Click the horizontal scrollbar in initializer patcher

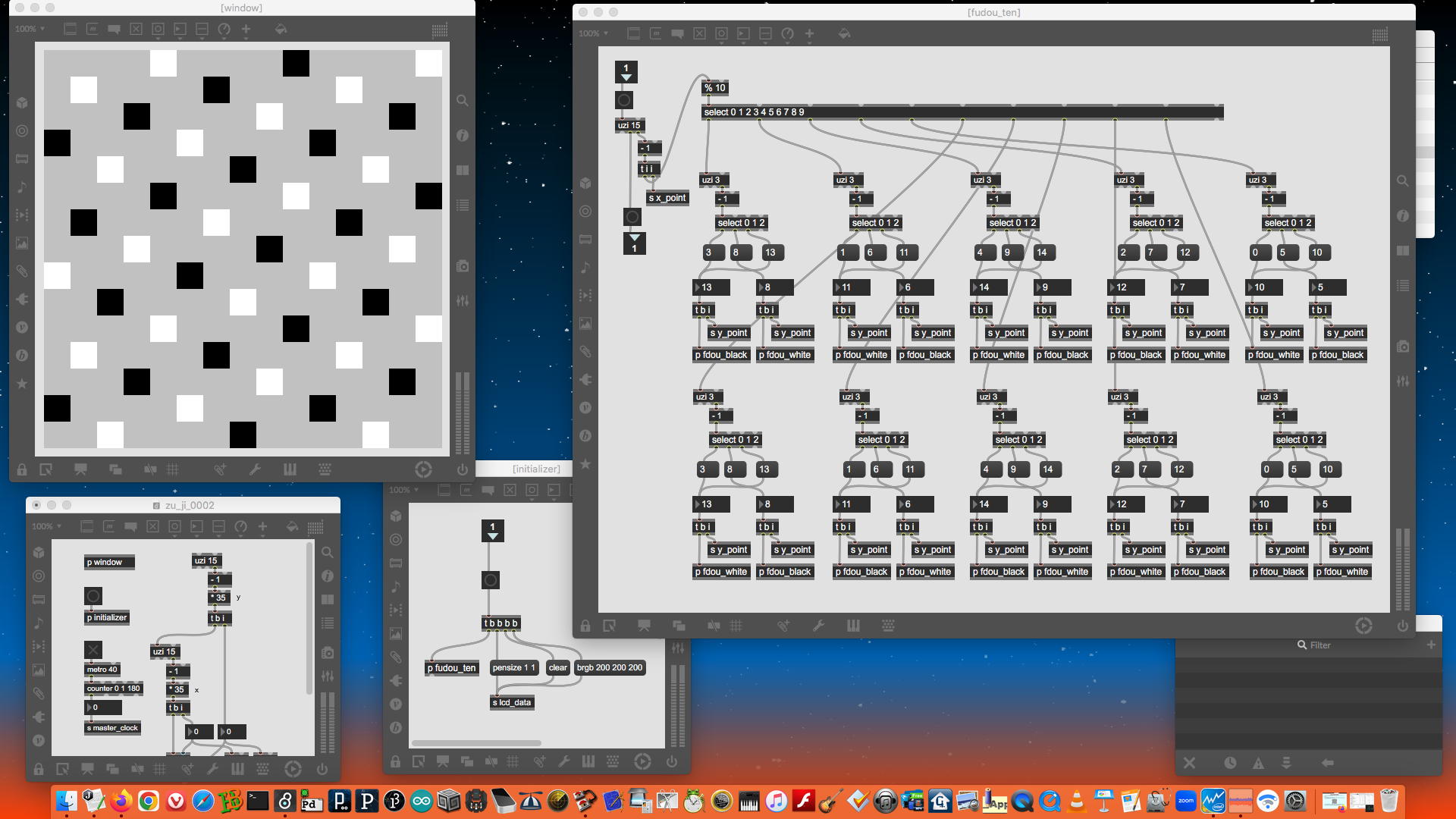click(476, 743)
